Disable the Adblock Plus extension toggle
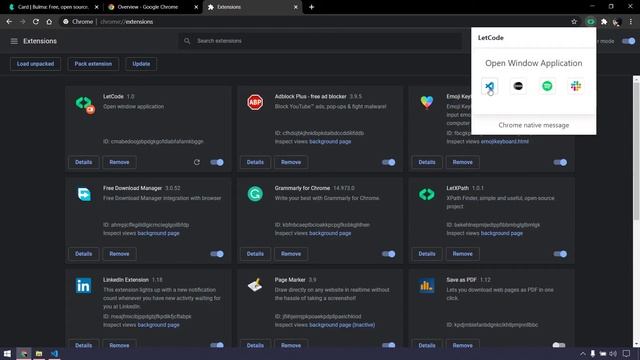Image resolution: width=640 pixels, height=360 pixels. click(388, 162)
